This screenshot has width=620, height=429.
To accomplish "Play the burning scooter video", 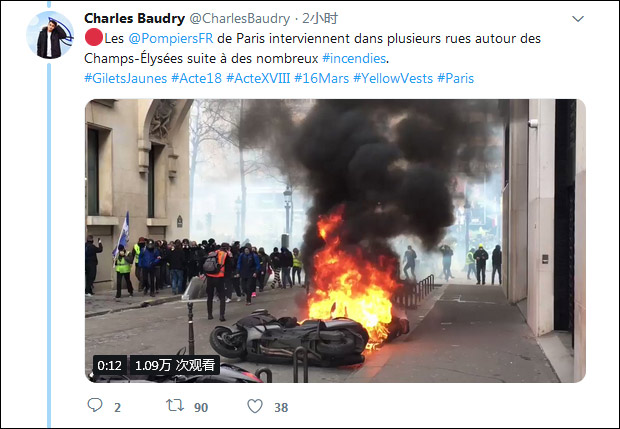I will pyautogui.click(x=335, y=240).
